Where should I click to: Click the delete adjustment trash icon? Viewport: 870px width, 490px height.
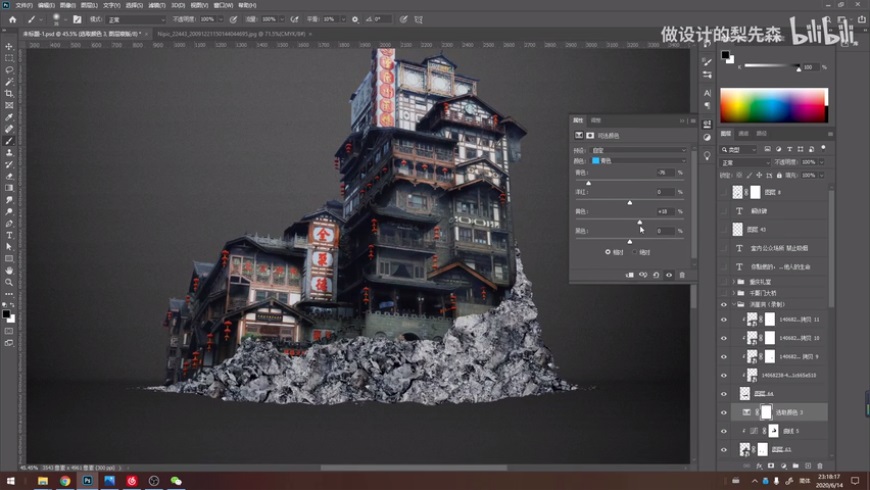682,275
